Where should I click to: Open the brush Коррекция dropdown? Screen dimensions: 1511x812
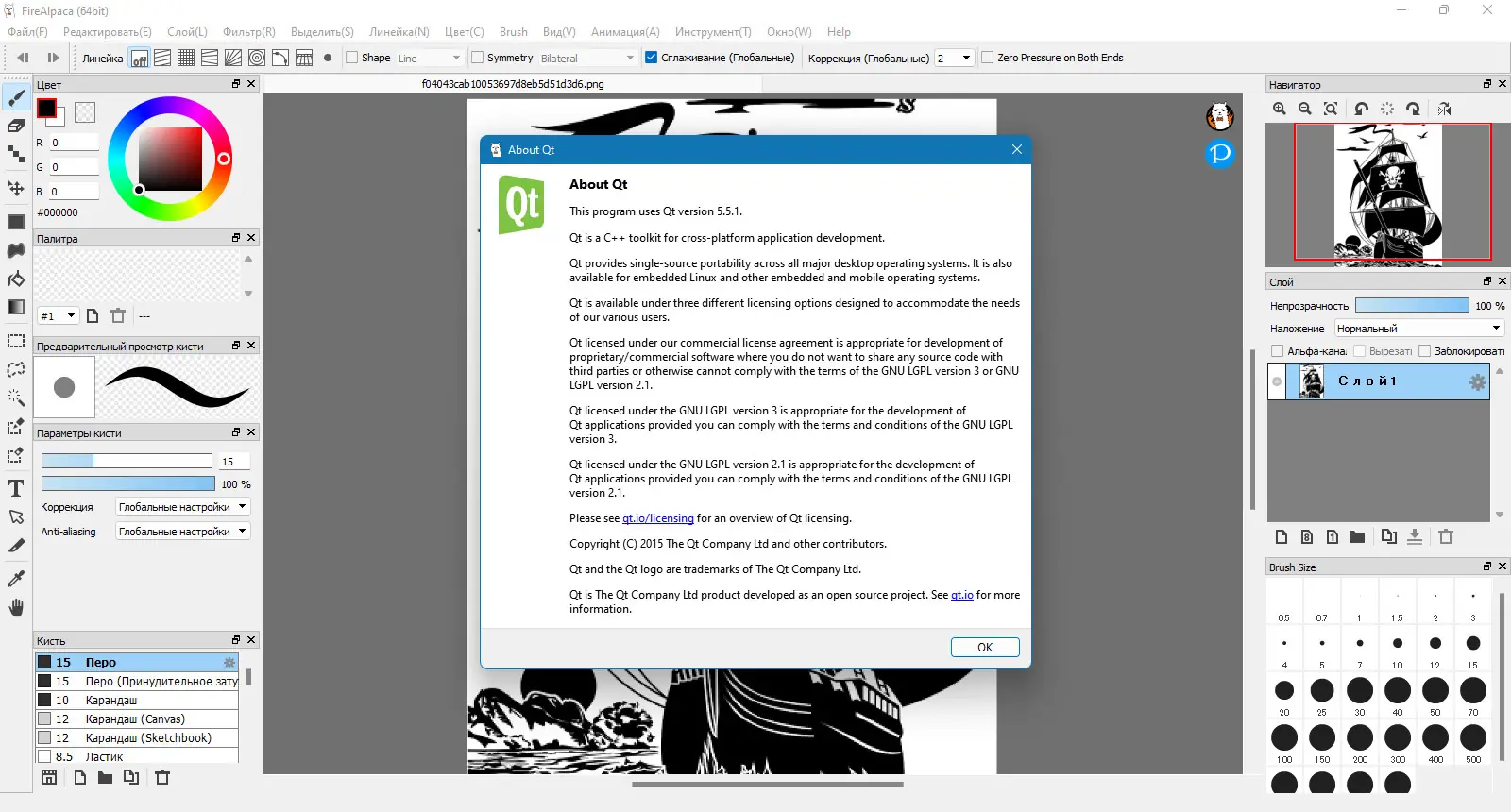coord(182,507)
